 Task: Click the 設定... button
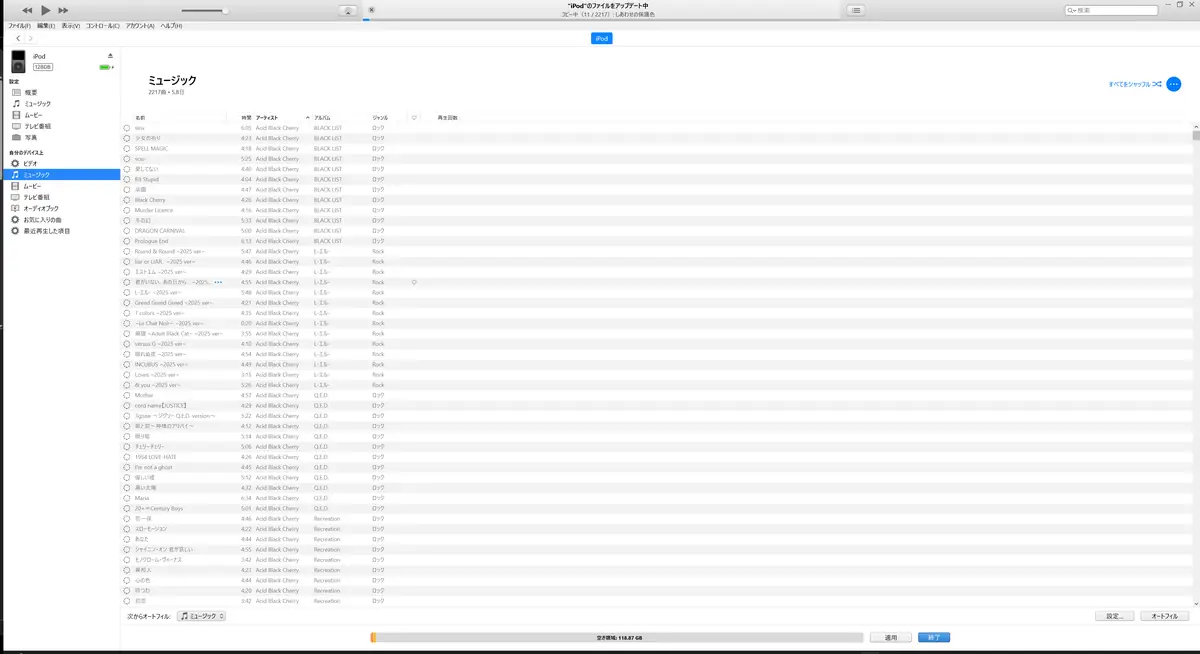(1115, 616)
